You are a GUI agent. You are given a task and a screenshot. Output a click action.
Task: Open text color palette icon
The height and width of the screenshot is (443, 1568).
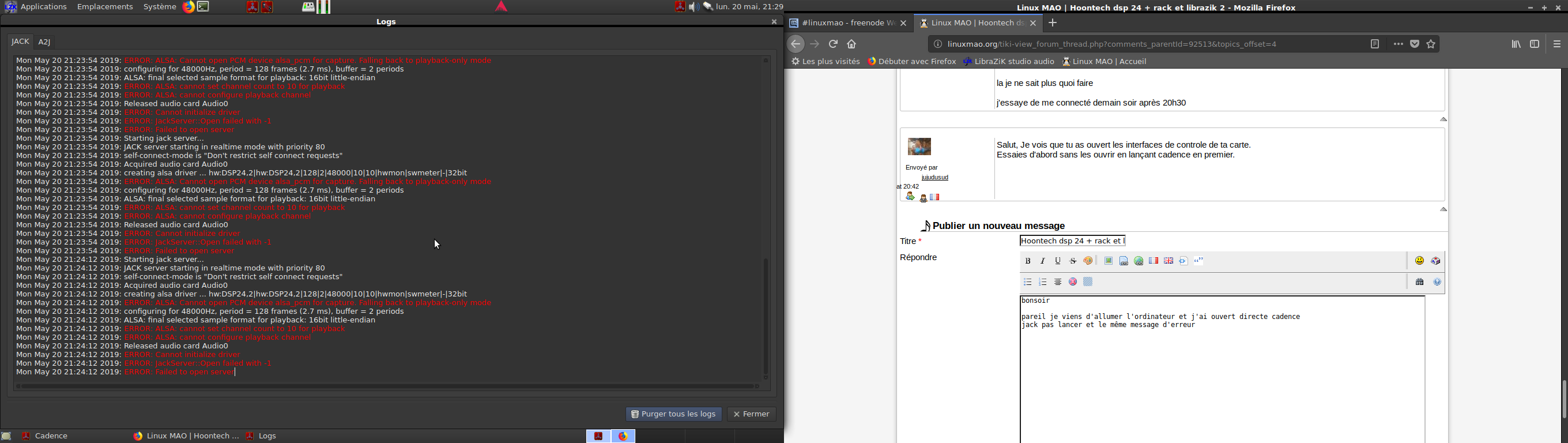tap(1088, 261)
